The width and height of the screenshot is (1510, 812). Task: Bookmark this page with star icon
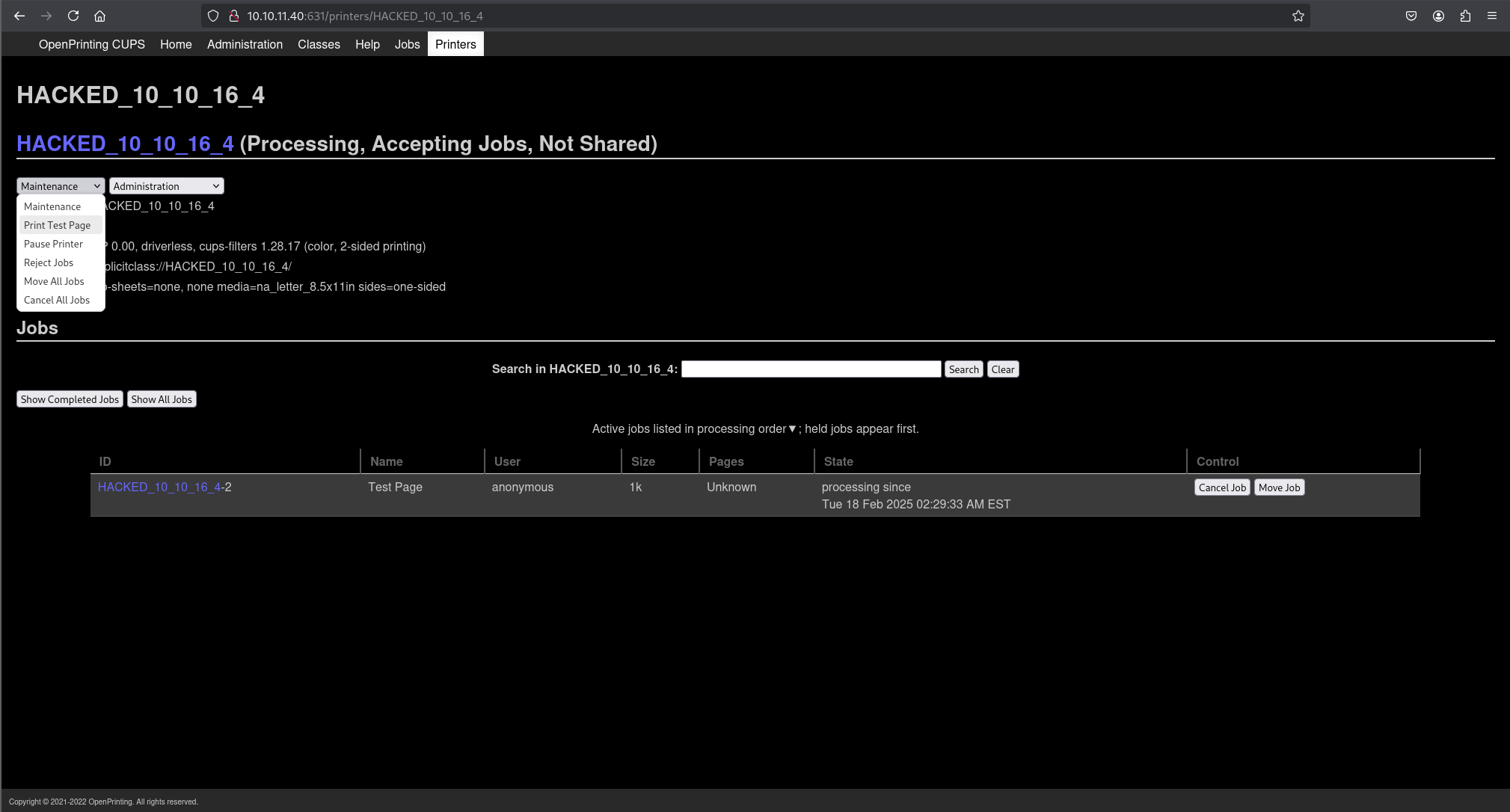1298,16
